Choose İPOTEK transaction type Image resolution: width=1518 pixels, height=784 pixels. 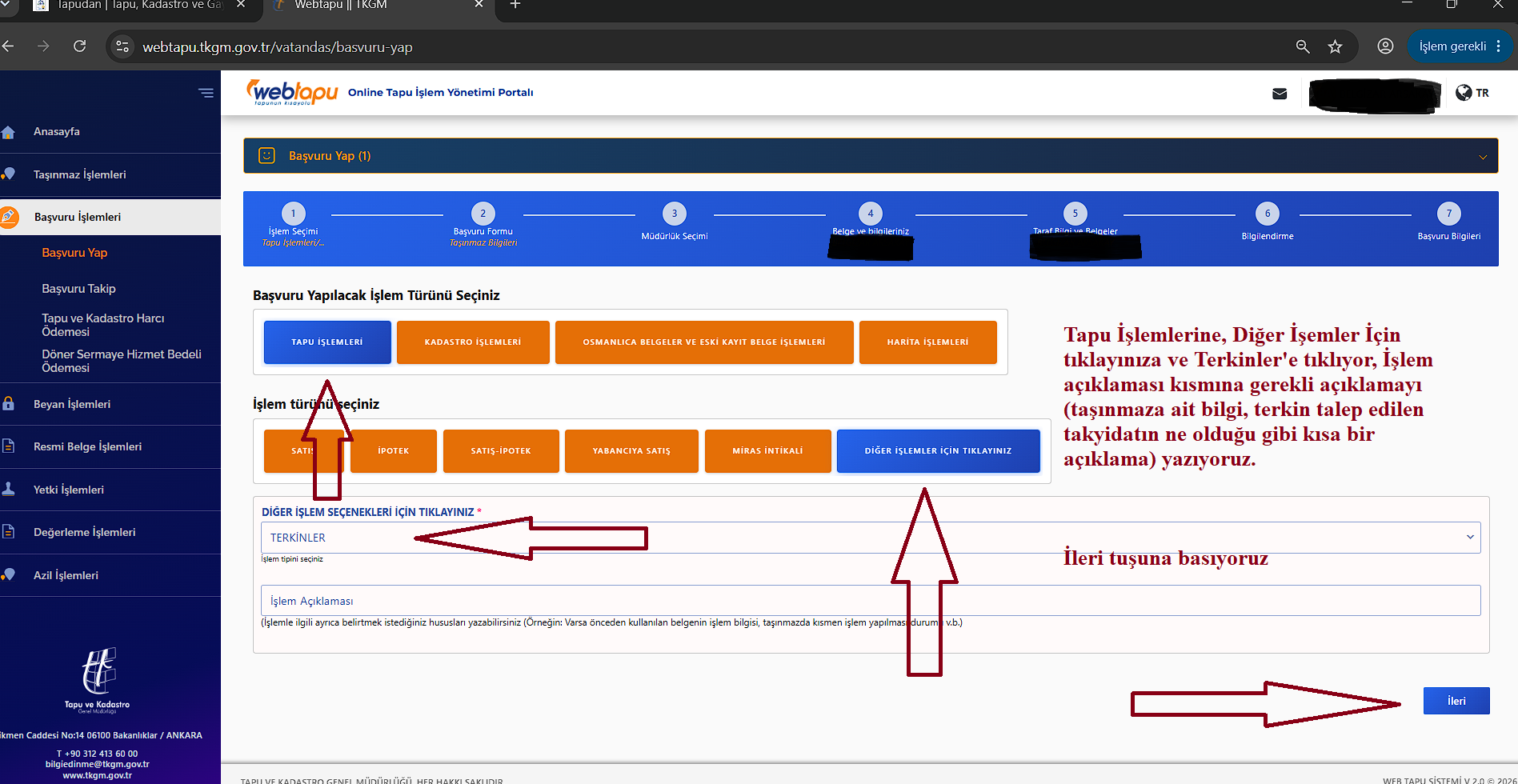pos(394,451)
